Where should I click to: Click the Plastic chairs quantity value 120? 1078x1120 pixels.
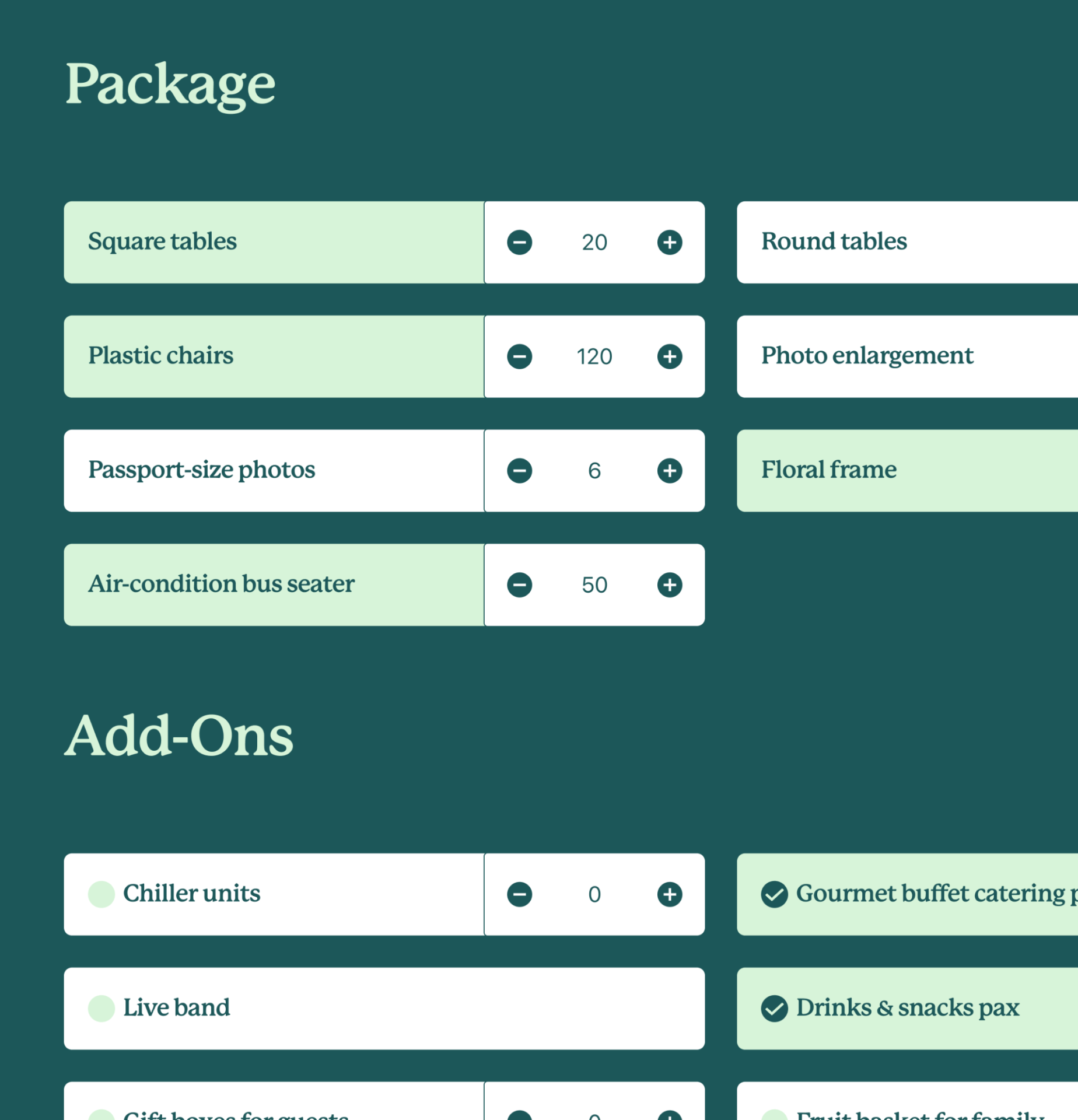pos(594,356)
